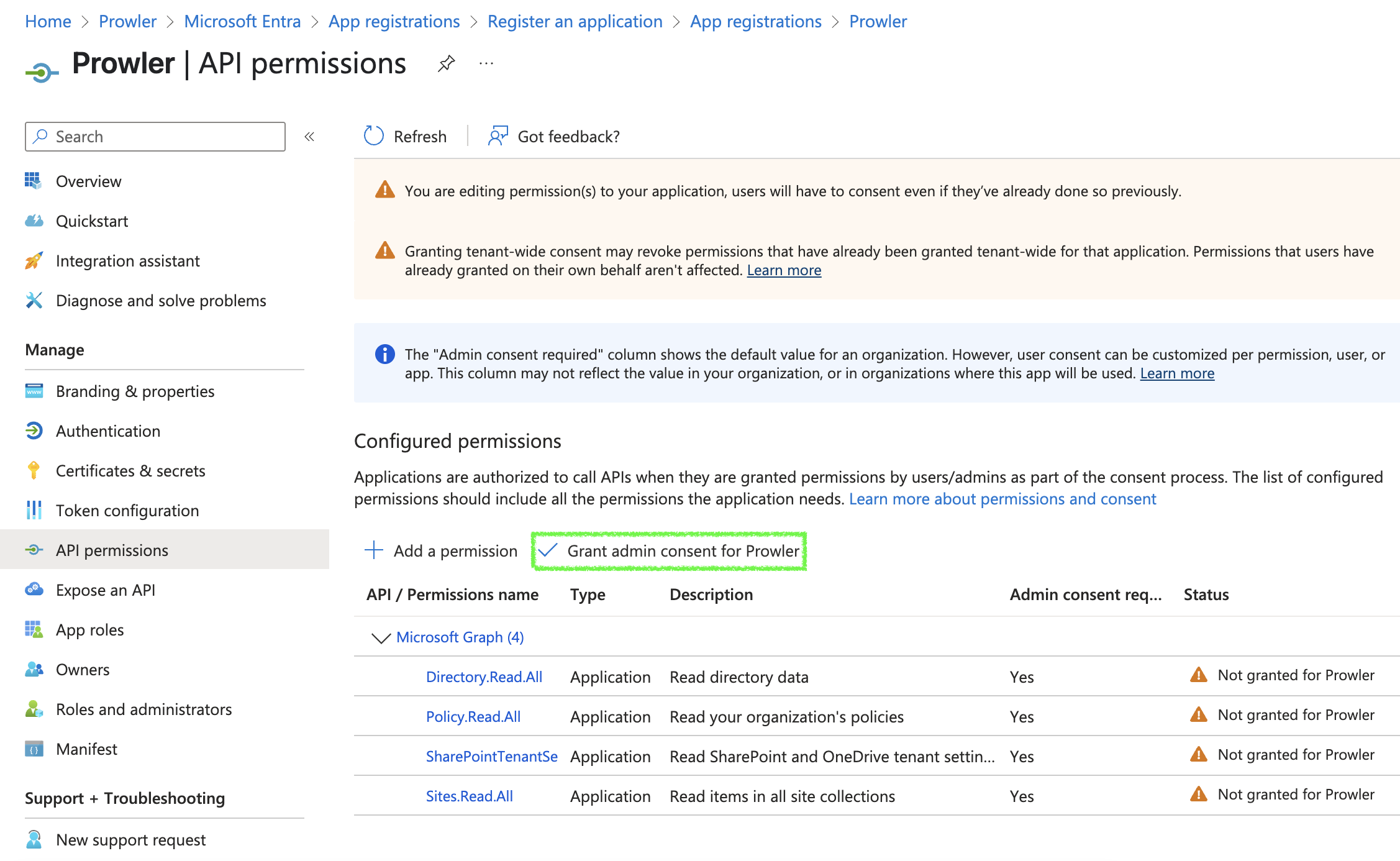Click the Refresh button label
This screenshot has height=861, width=1400.
[x=420, y=137]
